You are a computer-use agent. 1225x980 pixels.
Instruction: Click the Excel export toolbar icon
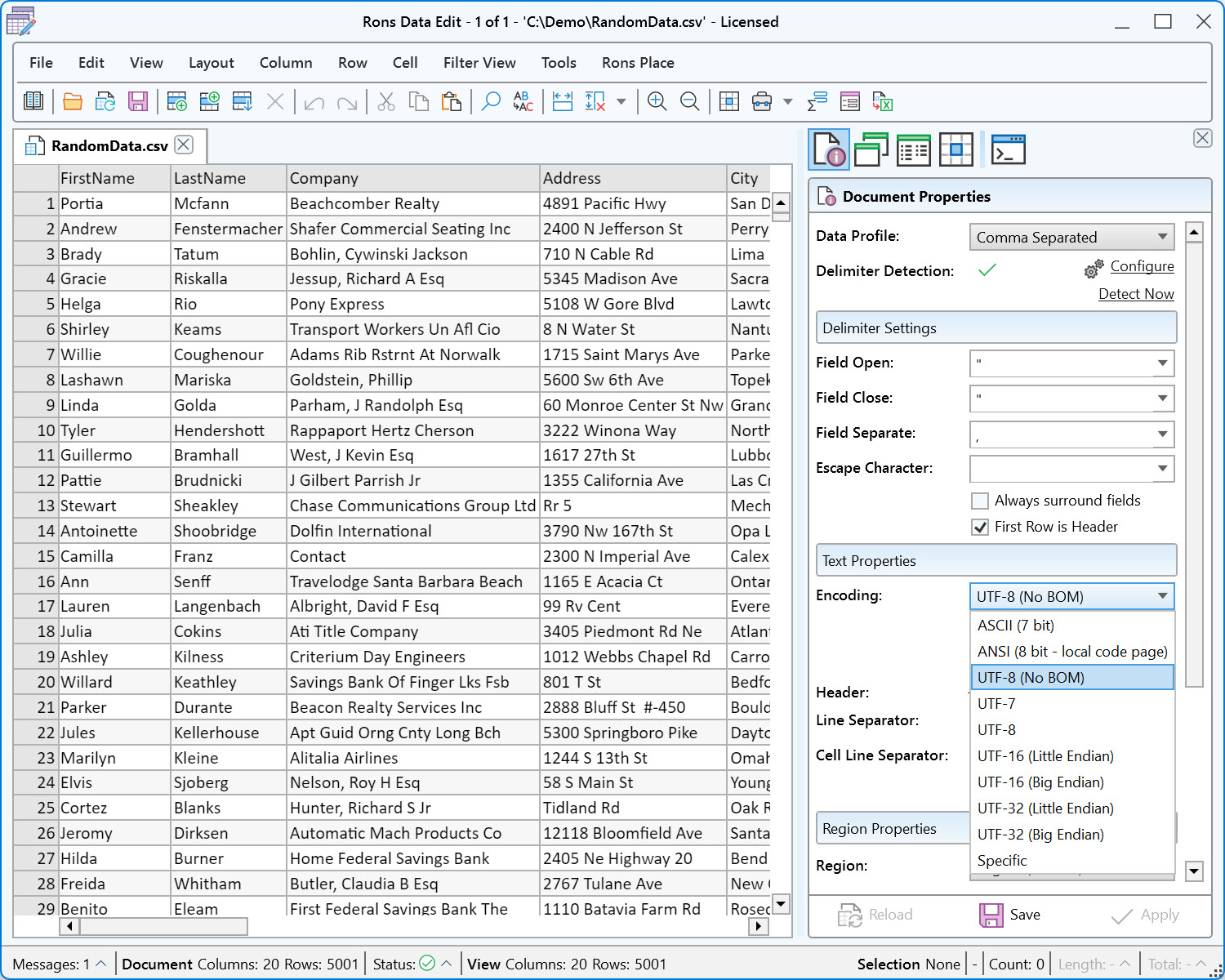(x=883, y=101)
